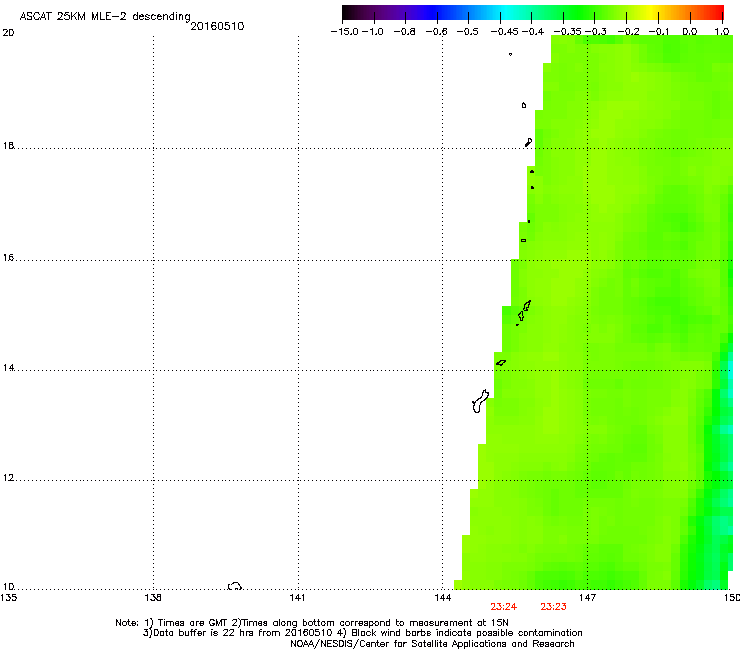Screen dimensions: 740x650
Task: Click the latitude label 16
Action: pyautogui.click(x=8, y=258)
